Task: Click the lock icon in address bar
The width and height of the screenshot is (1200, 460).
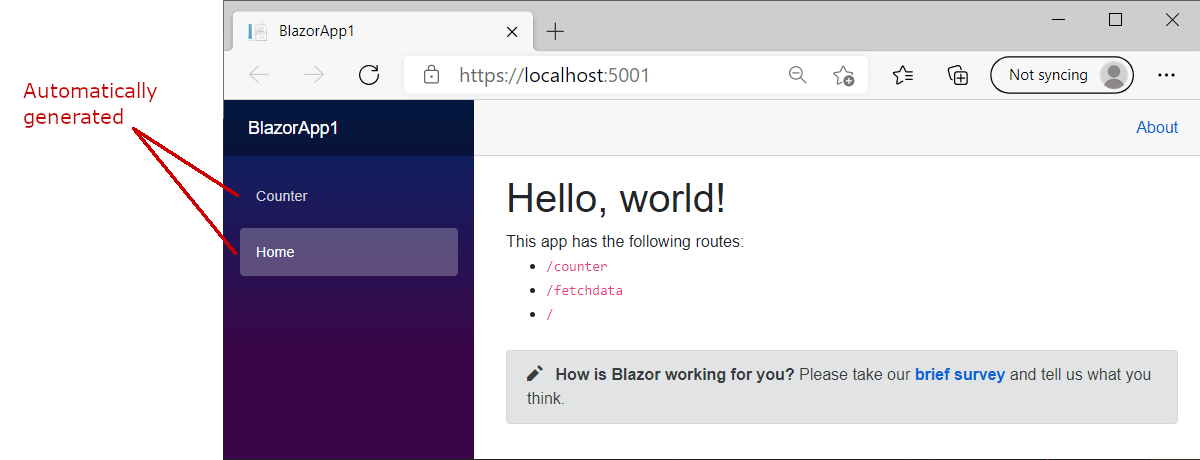Action: click(x=431, y=75)
